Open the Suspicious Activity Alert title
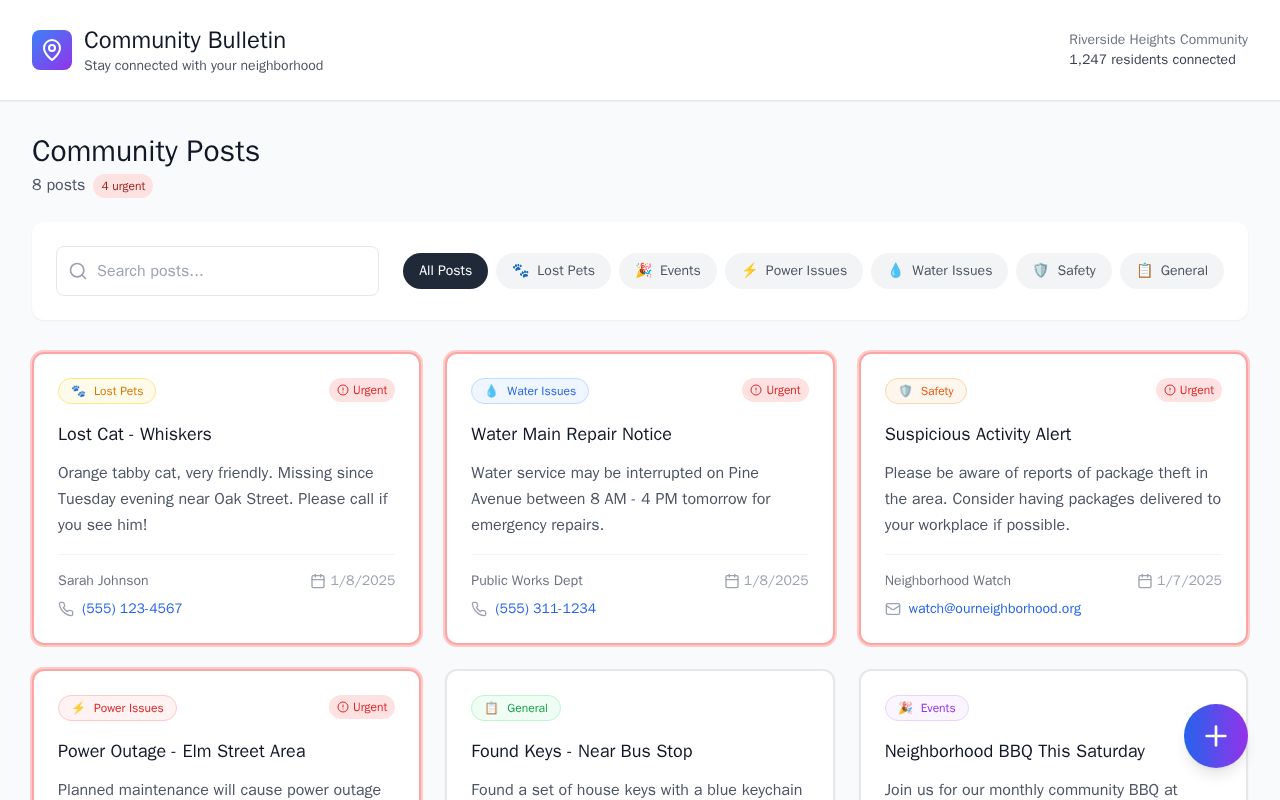The width and height of the screenshot is (1280, 800). [978, 434]
